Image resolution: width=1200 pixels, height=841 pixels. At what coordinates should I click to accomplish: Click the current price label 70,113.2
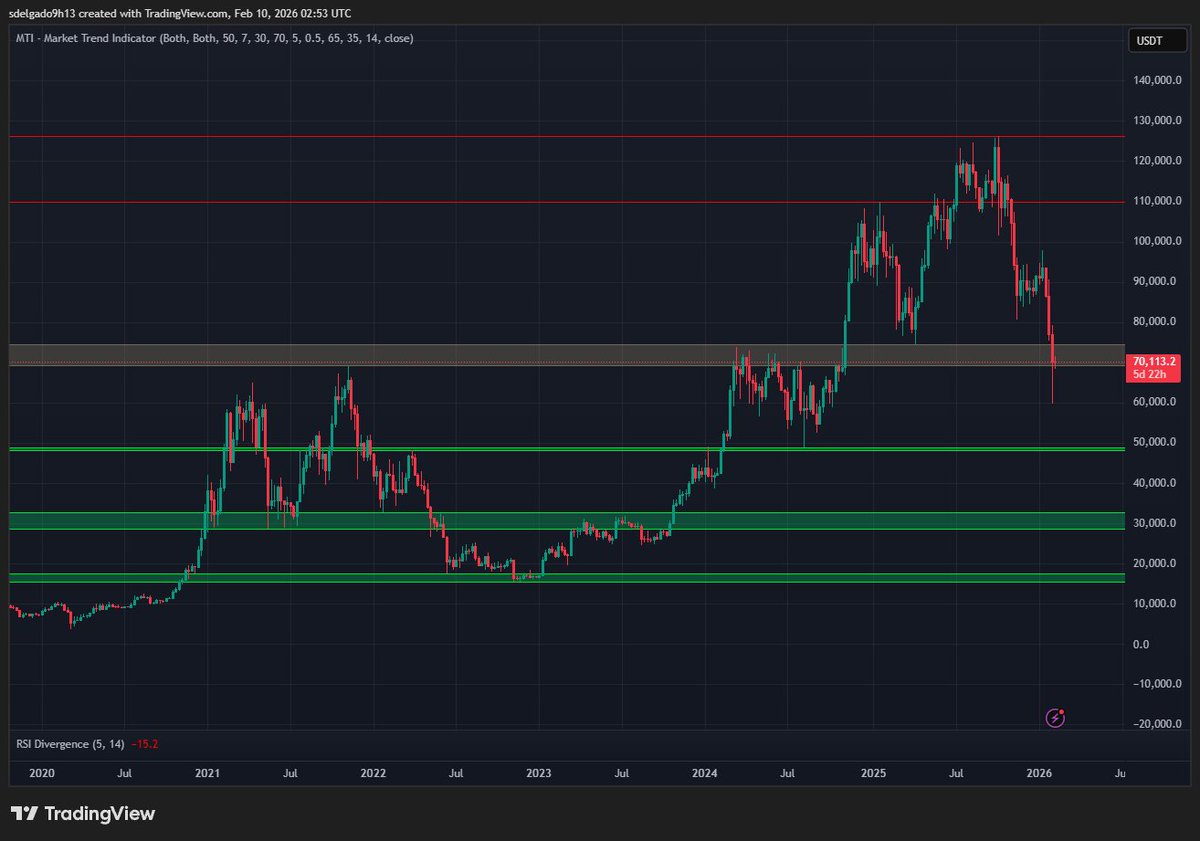[1153, 361]
